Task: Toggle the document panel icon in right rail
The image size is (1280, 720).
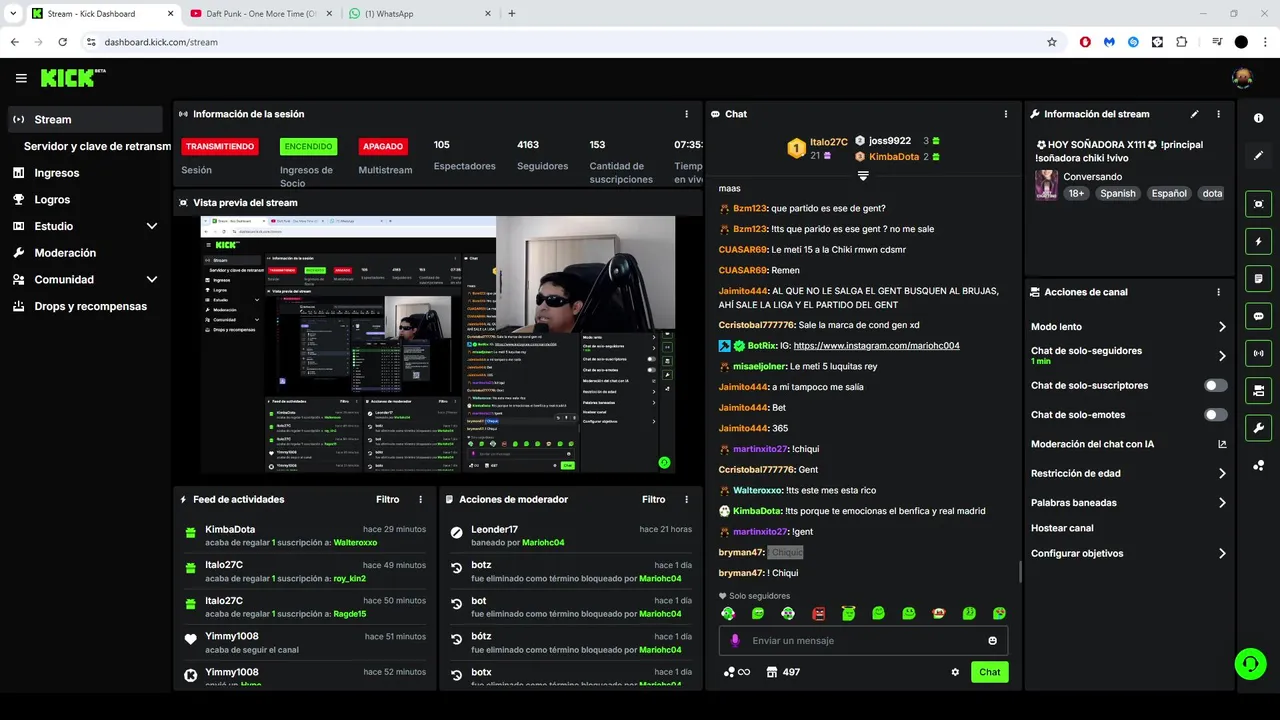Action: click(1258, 278)
